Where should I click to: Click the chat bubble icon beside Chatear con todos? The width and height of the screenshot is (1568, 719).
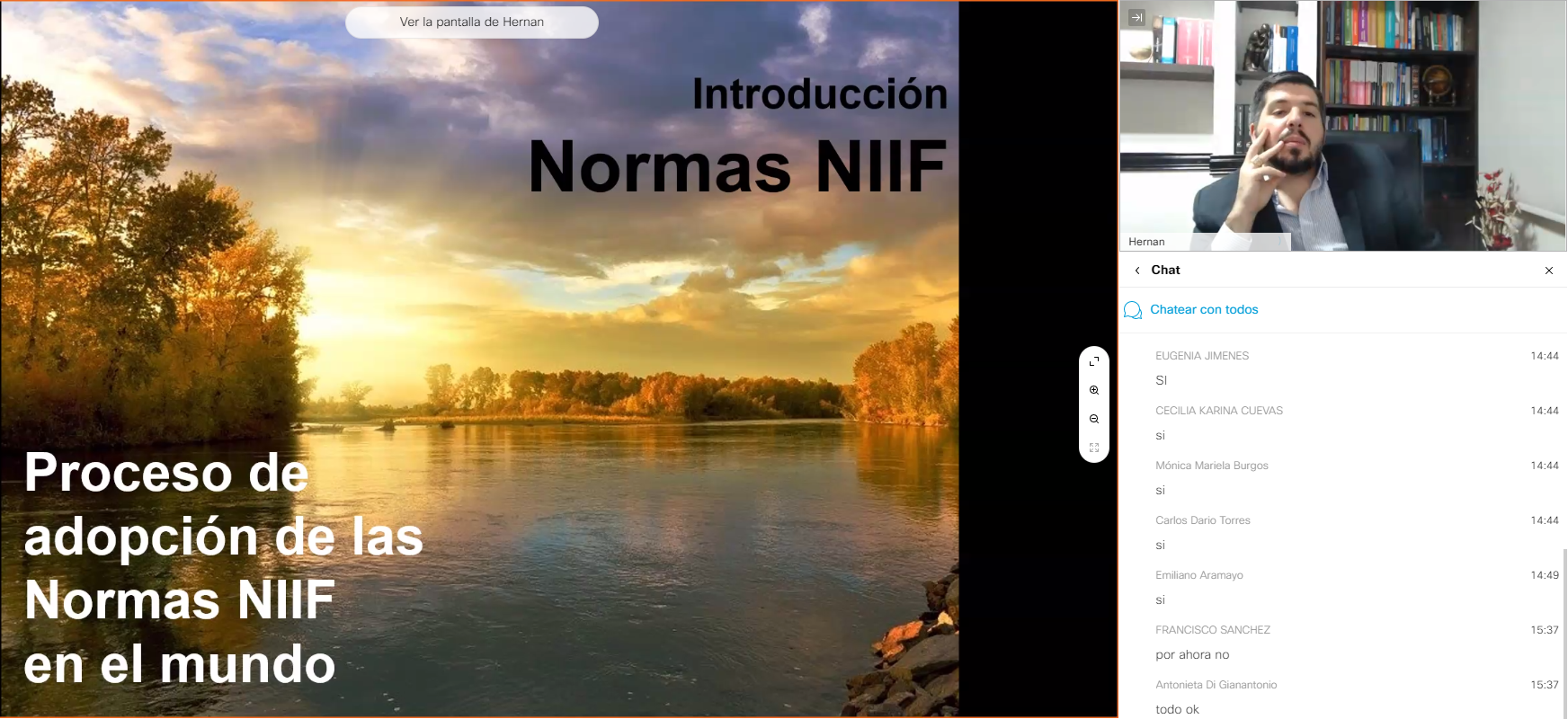1133,310
